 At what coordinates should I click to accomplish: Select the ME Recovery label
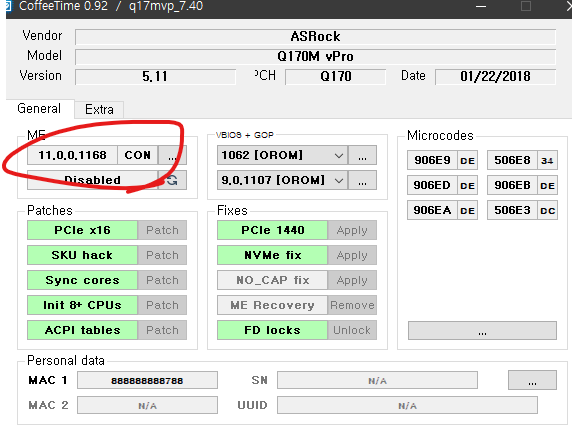[x=273, y=305]
